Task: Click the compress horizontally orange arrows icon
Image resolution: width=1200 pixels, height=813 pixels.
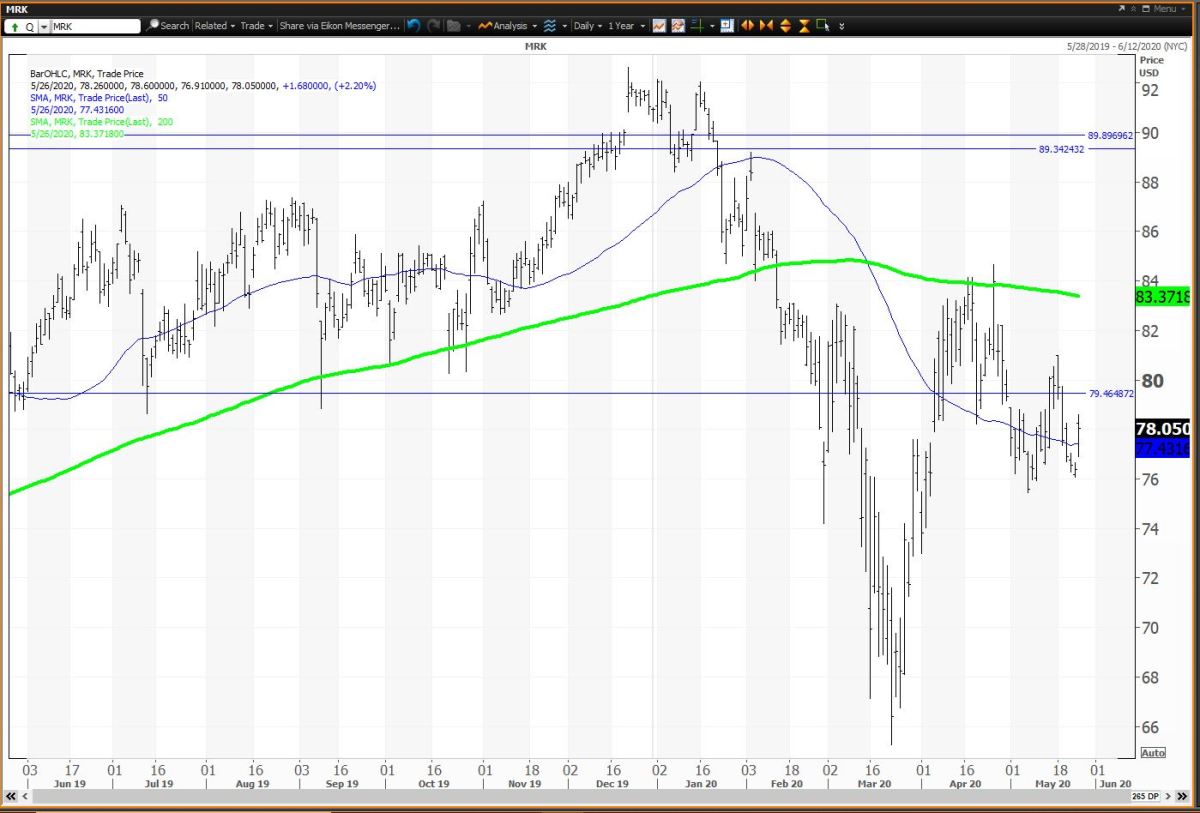Action: click(766, 25)
